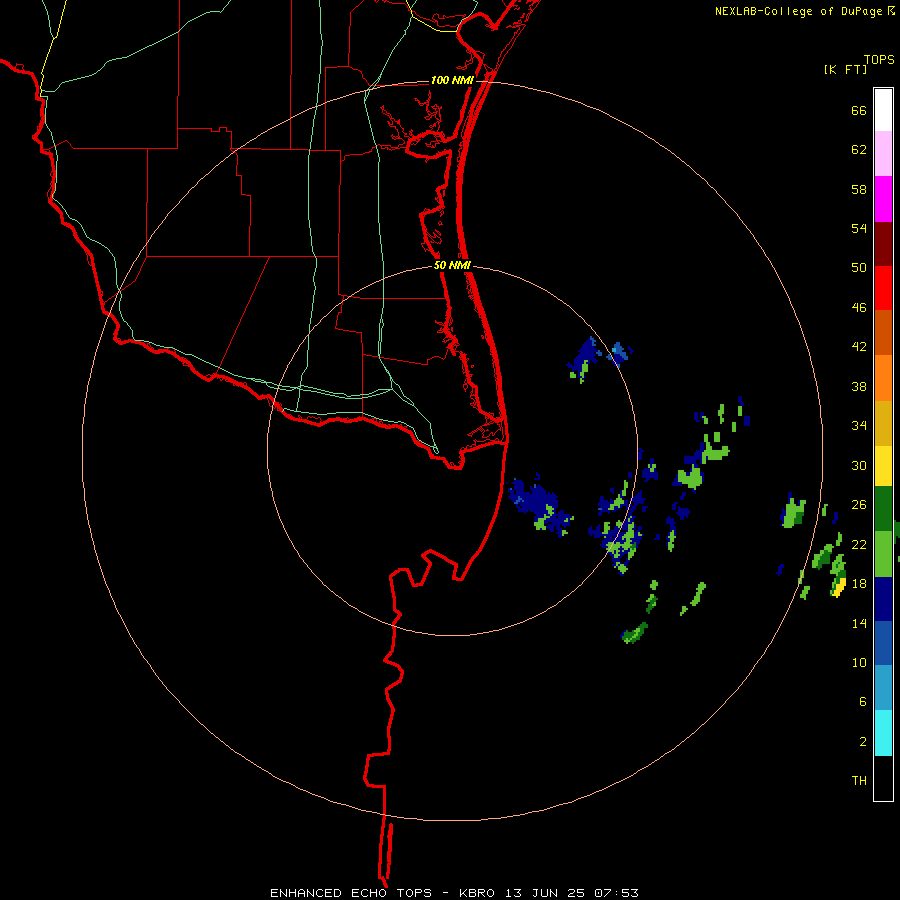Click the 18 legend value

(x=859, y=584)
